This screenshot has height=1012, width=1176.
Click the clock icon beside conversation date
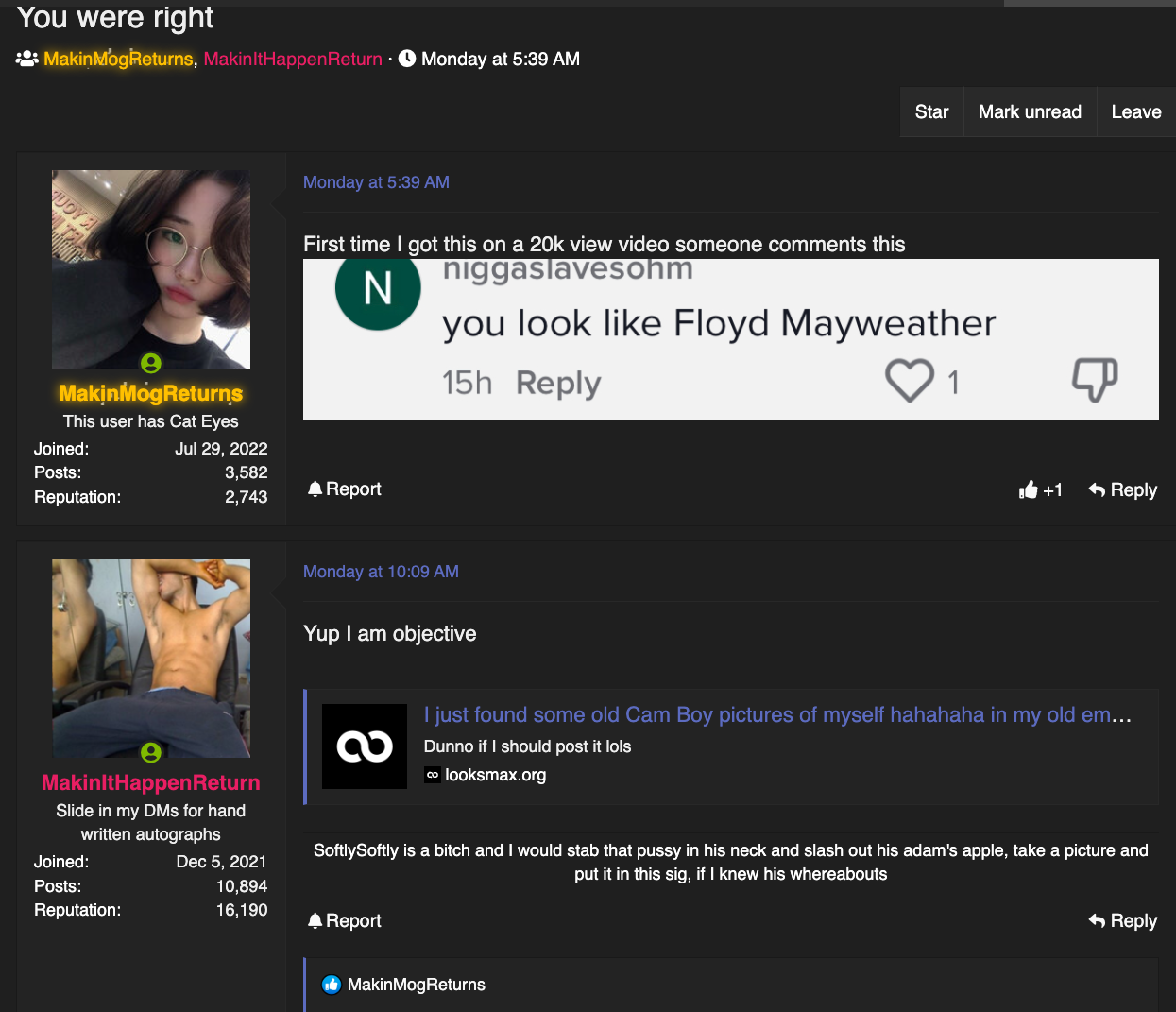tap(407, 59)
